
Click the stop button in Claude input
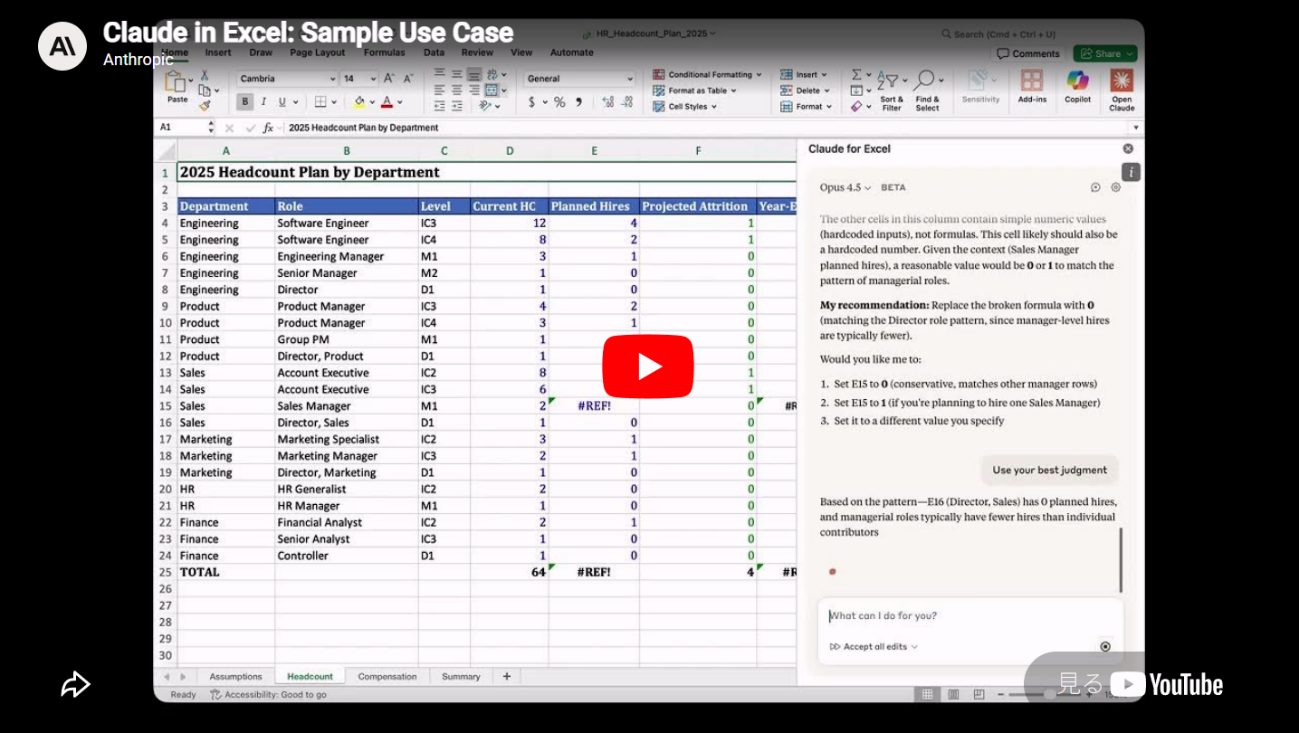1105,647
